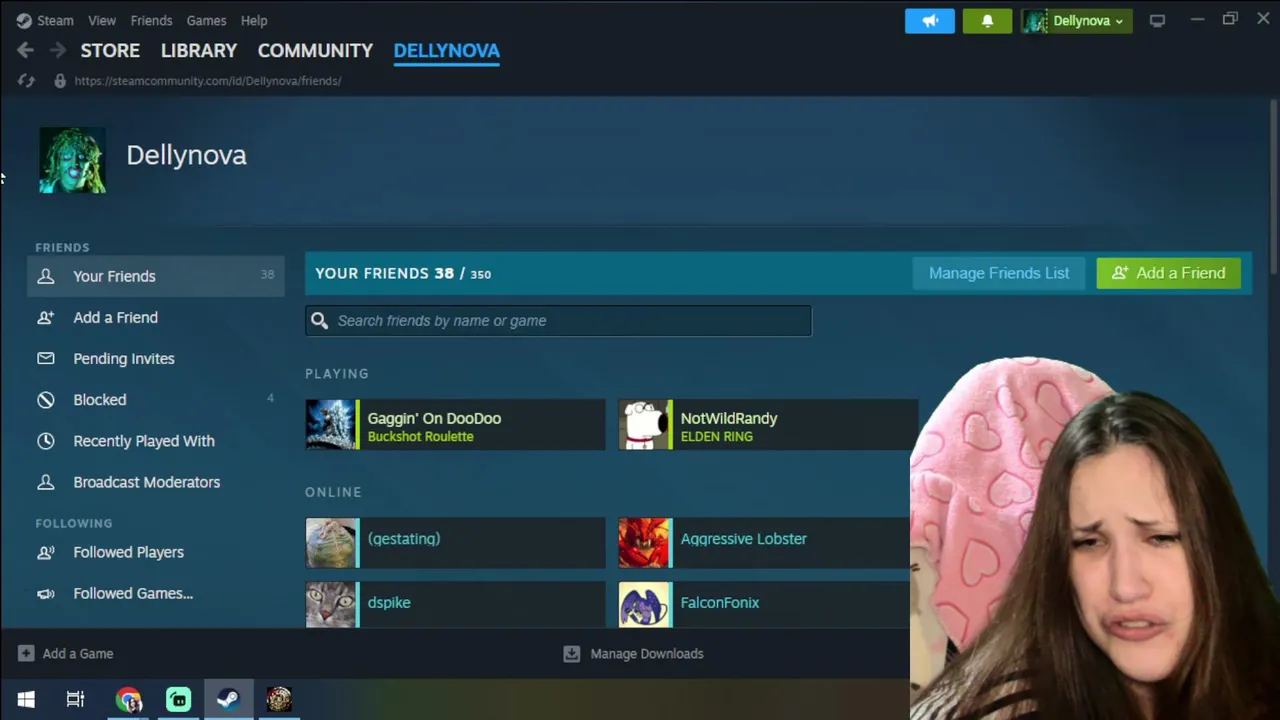Open Recently Played With
This screenshot has width=1280, height=720.
[156, 440]
